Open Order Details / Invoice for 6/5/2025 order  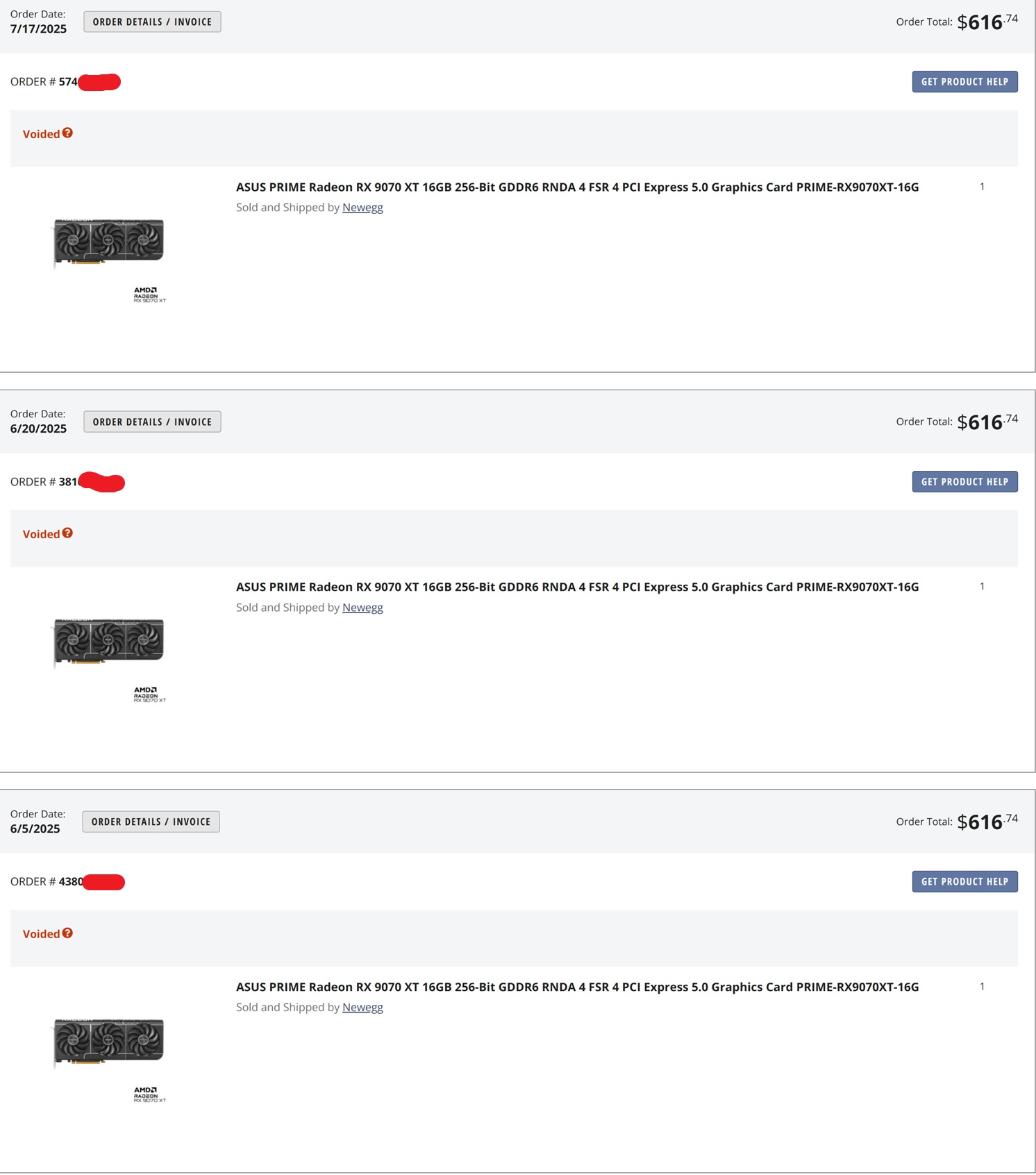pos(151,822)
